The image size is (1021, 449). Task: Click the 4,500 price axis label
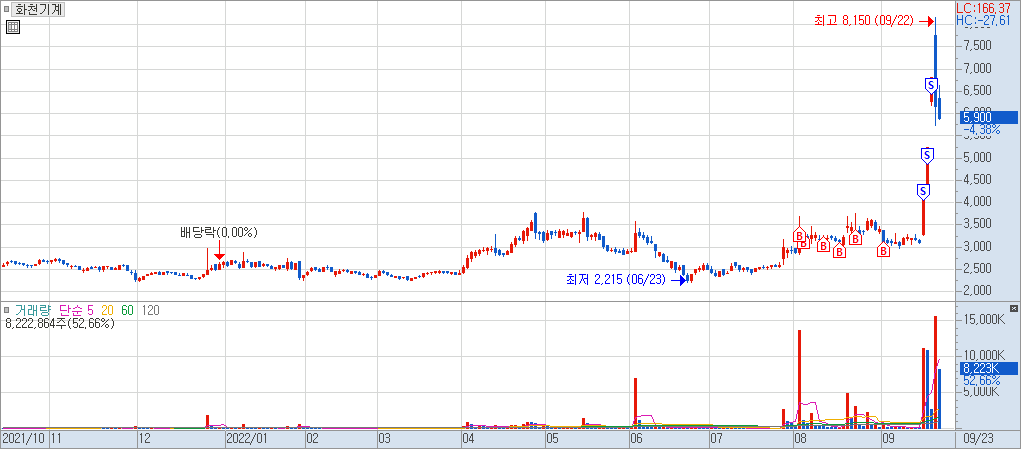[978, 180]
